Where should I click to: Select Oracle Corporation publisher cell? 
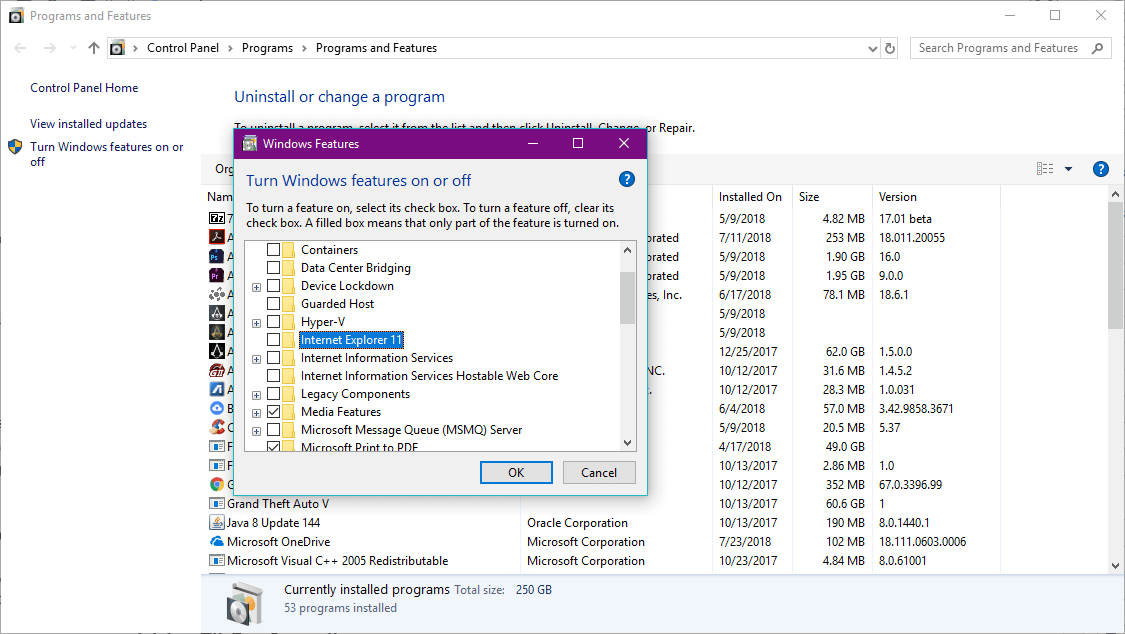(x=577, y=523)
